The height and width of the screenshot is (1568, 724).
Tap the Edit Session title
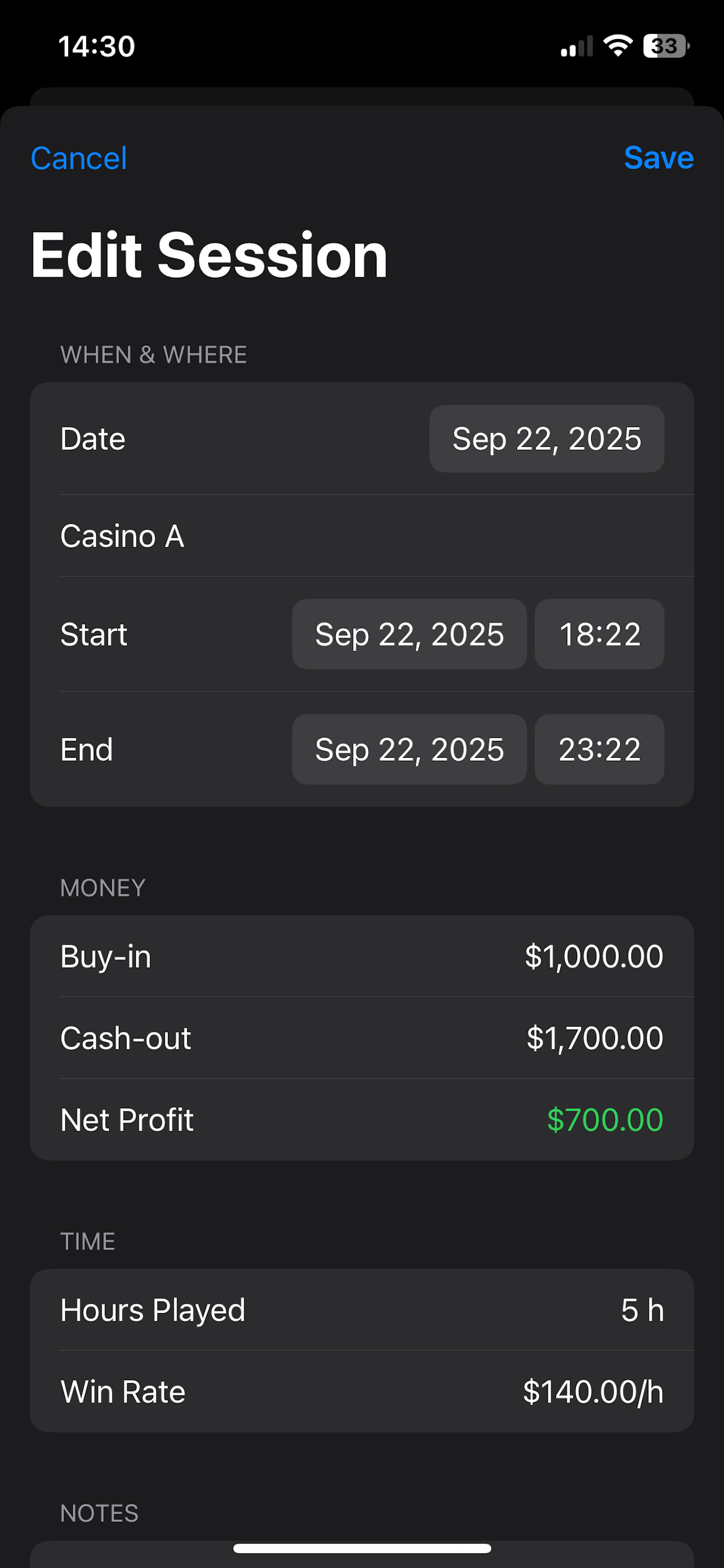pyautogui.click(x=209, y=256)
